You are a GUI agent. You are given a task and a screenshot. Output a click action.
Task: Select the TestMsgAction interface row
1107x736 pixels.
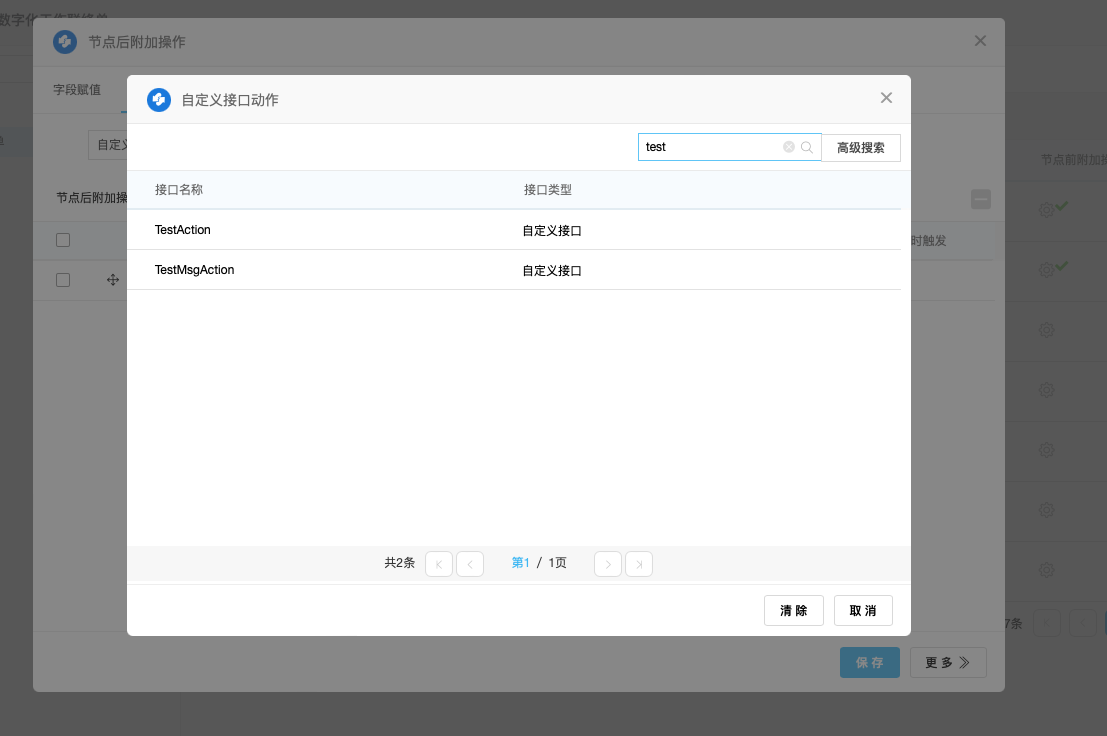click(514, 270)
